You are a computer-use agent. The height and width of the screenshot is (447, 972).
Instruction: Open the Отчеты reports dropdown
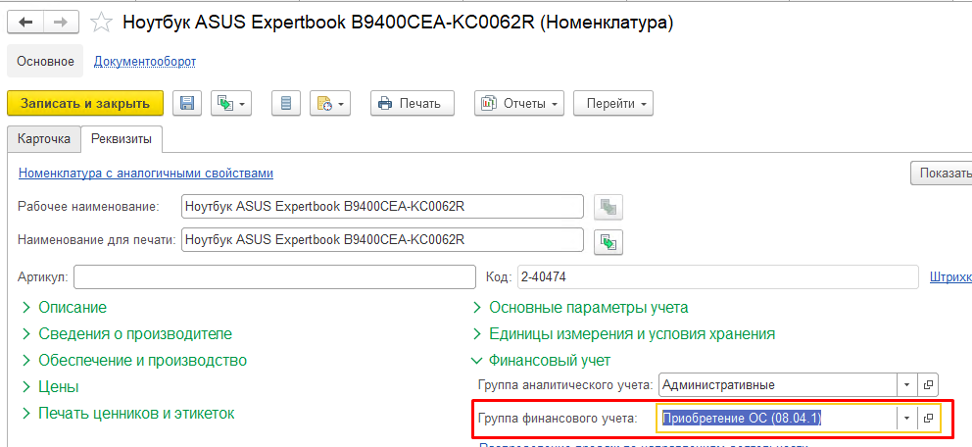click(519, 104)
